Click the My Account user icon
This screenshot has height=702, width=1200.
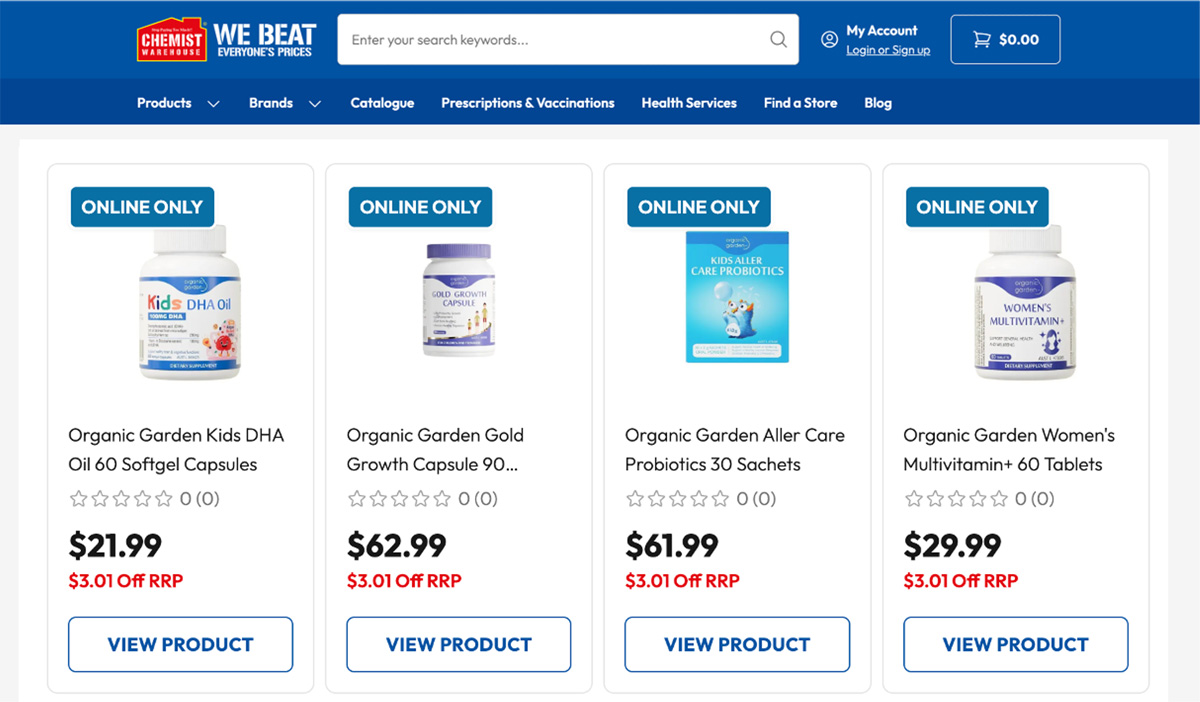pyautogui.click(x=829, y=40)
